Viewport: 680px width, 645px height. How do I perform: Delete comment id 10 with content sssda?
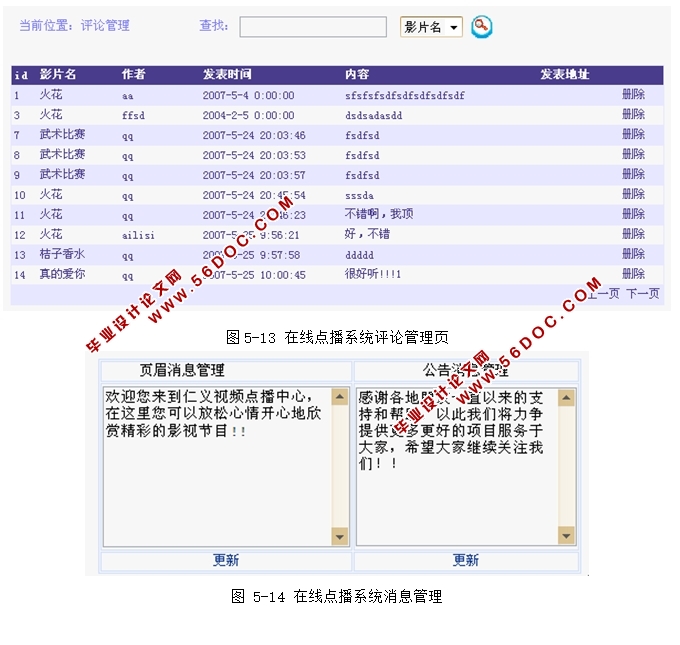633,194
